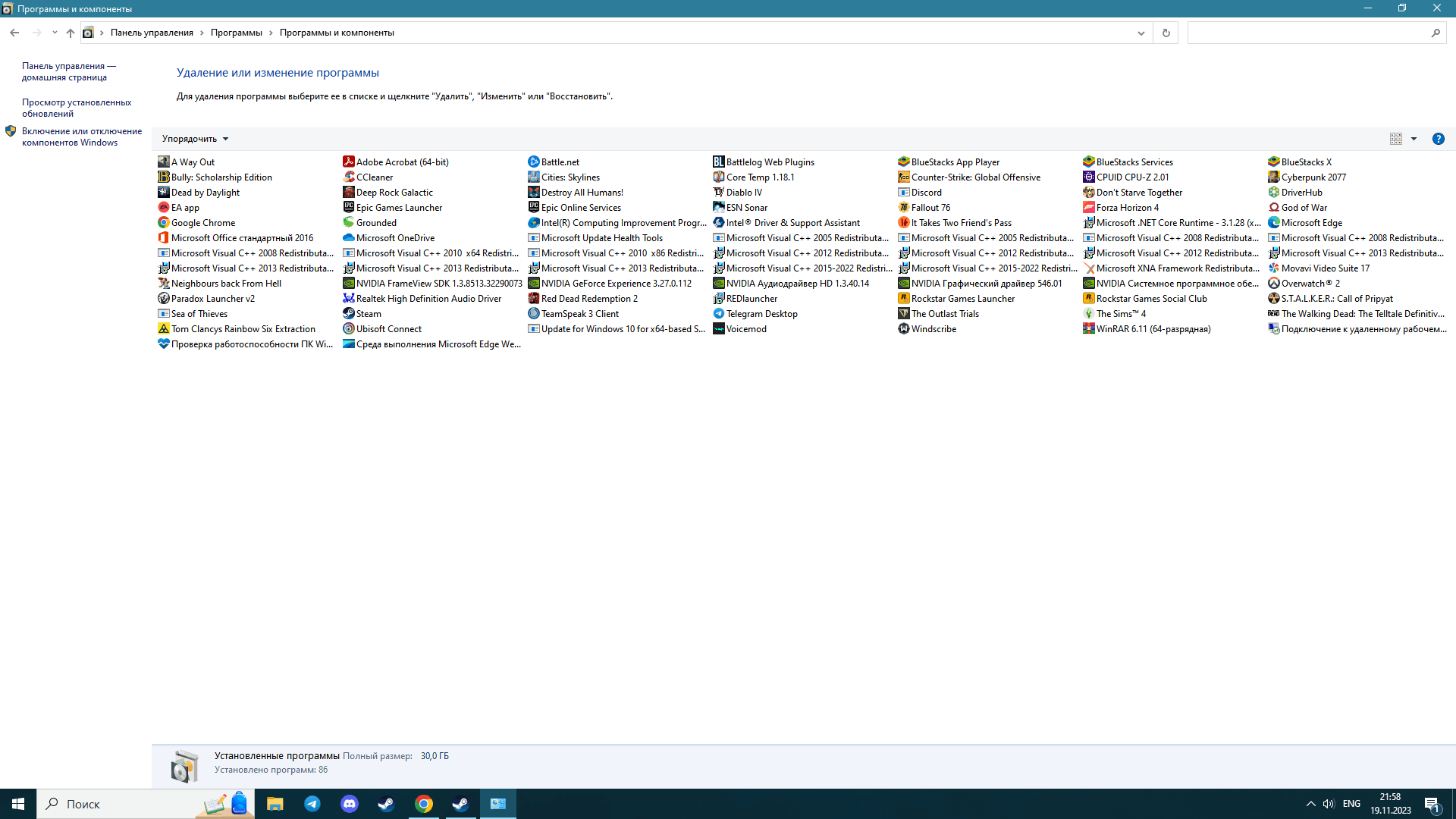Open File Explorer from the taskbar
The image size is (1456, 819).
[275, 804]
